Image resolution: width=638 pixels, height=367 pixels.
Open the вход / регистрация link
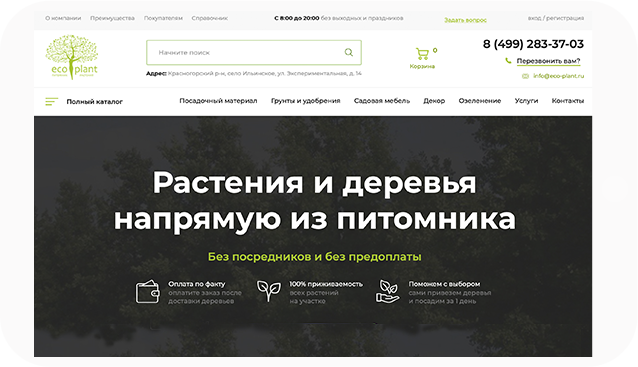point(556,18)
